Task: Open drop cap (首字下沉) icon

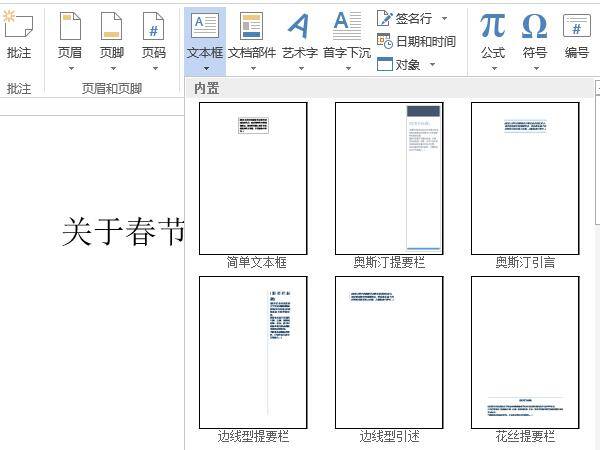Action: point(347,26)
